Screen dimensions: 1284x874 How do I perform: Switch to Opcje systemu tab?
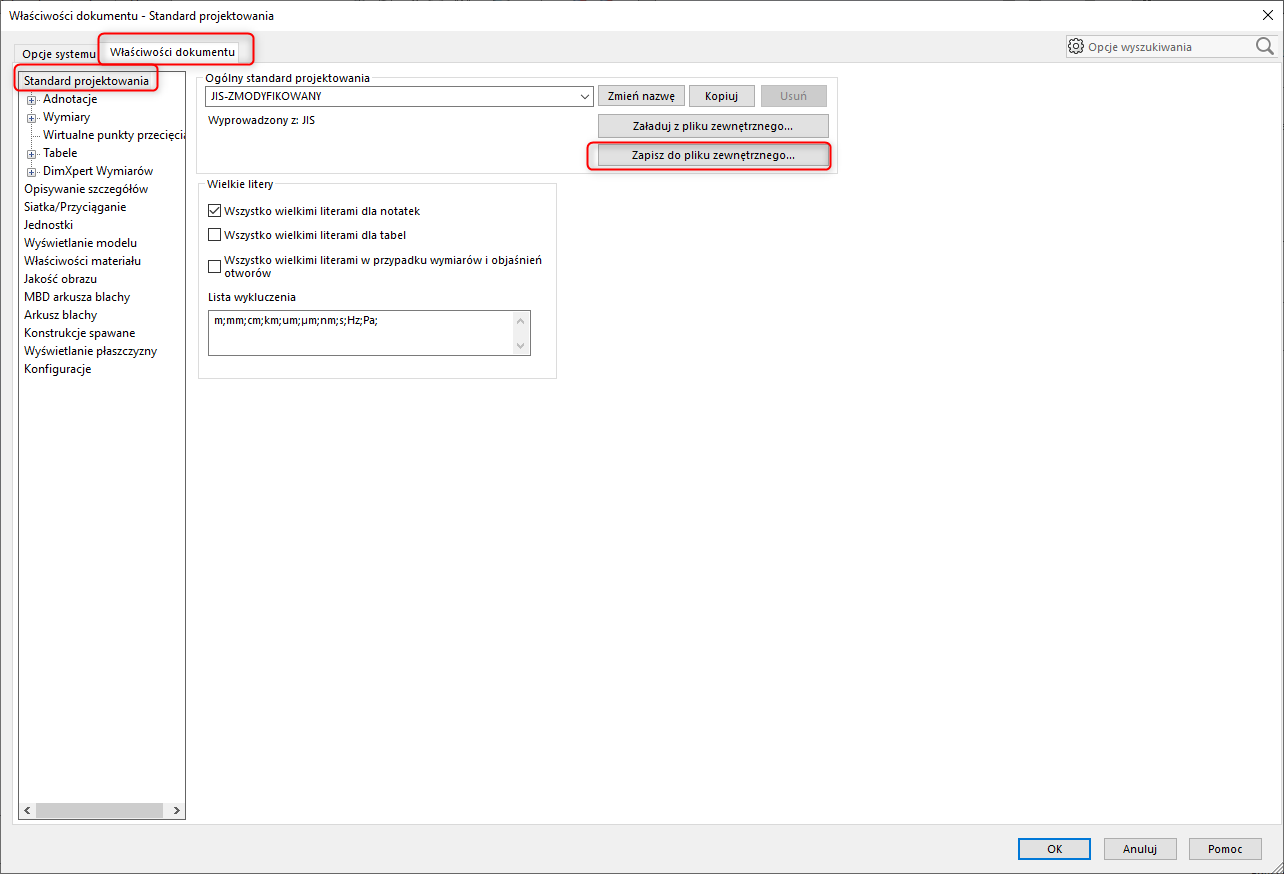pyautogui.click(x=58, y=53)
